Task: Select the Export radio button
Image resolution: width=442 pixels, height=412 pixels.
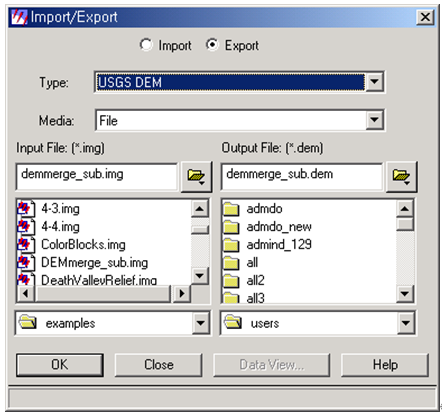Action: [212, 45]
